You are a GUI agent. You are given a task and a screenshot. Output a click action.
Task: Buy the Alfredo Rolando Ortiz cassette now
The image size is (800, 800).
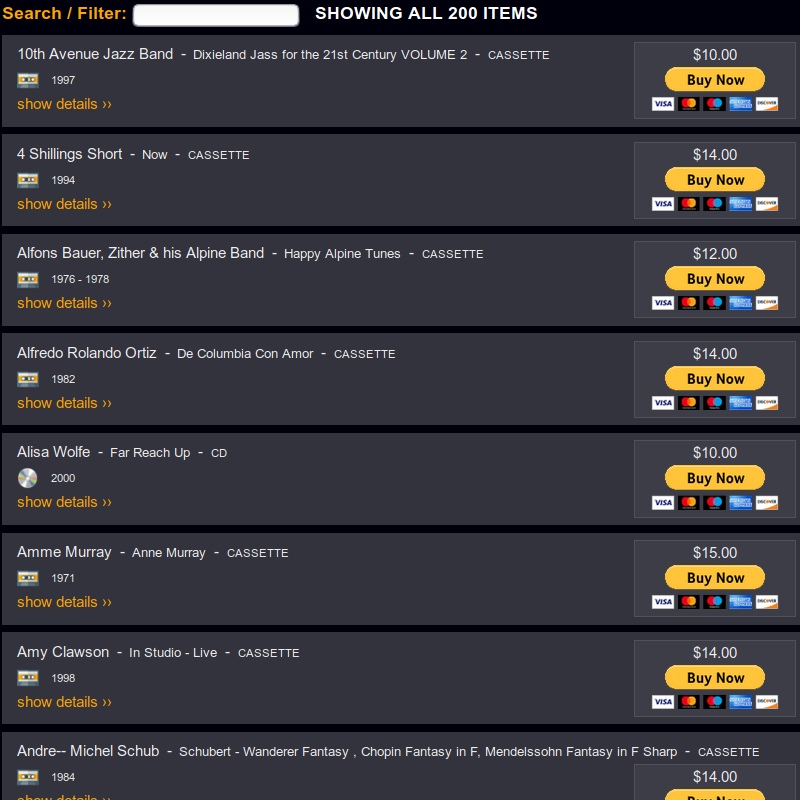715,379
